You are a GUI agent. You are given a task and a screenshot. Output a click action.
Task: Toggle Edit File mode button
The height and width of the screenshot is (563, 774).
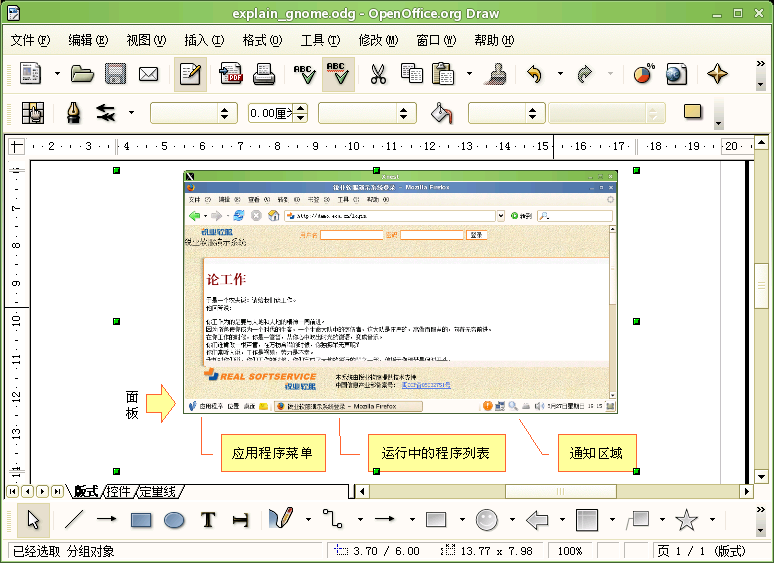[190, 74]
